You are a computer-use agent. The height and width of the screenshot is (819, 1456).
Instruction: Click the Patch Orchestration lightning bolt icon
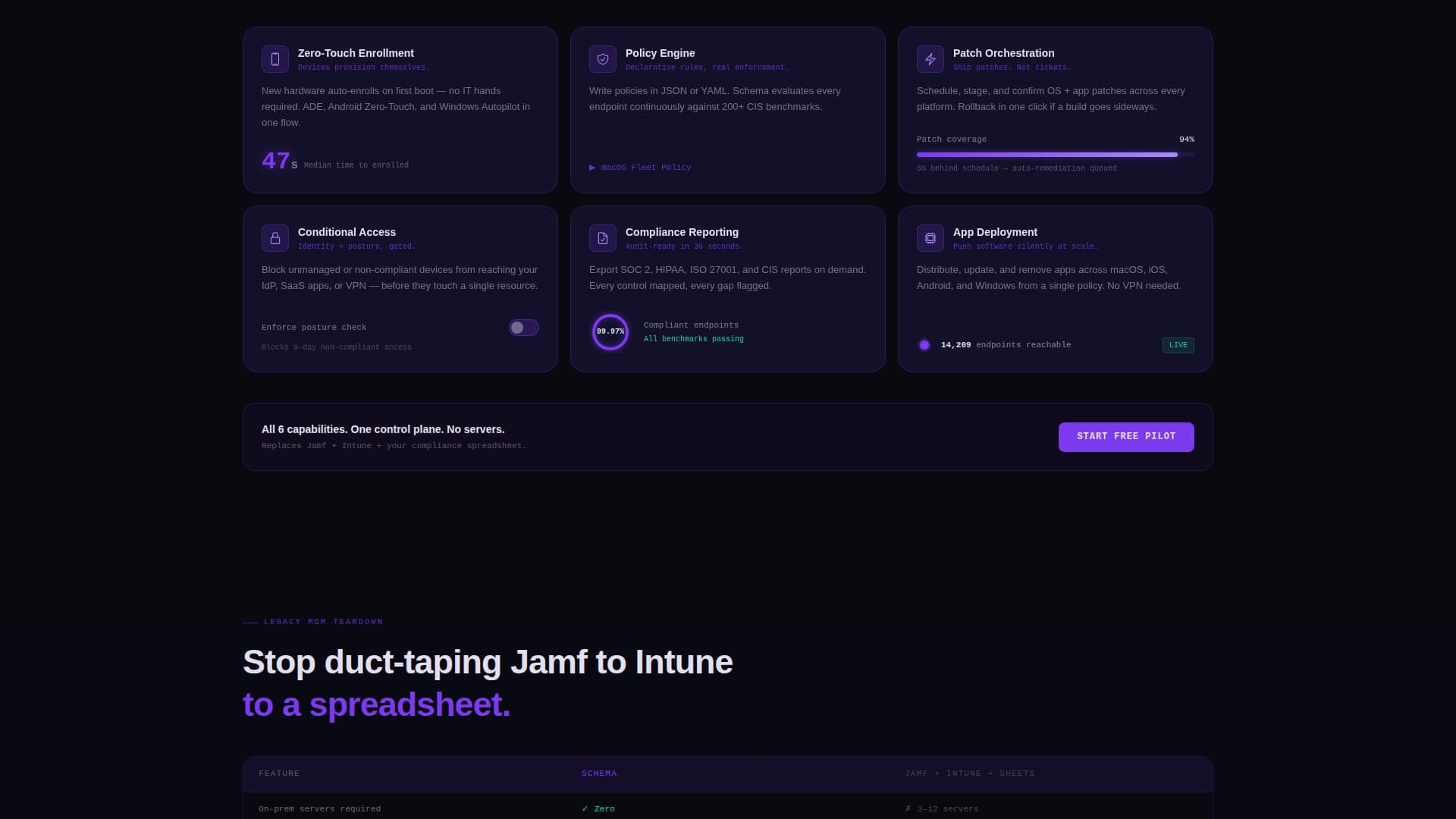[x=930, y=59]
